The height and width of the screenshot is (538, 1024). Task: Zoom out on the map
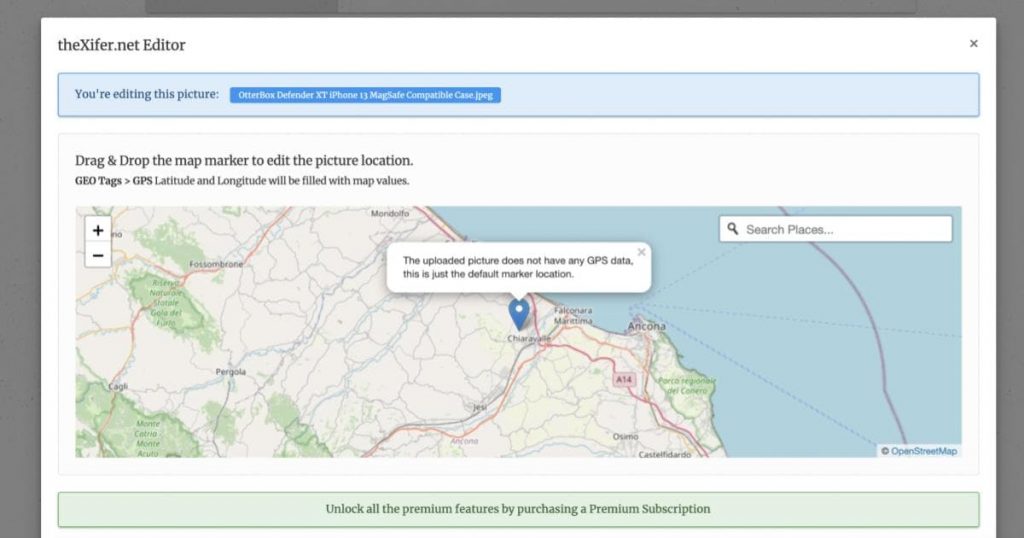(98, 255)
